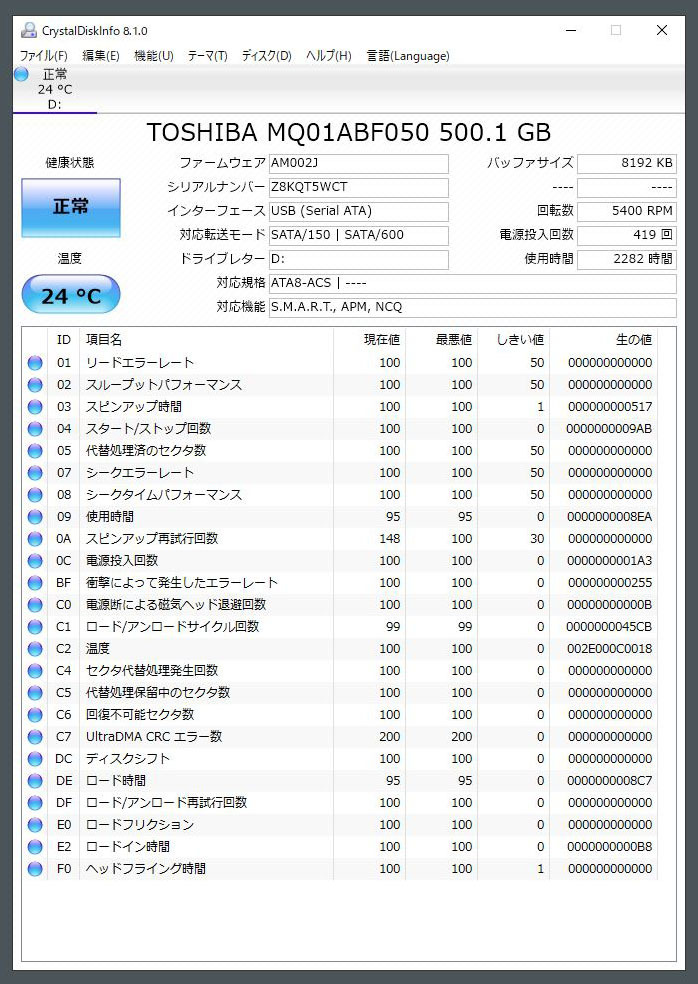
Task: Click the 項目名 column header
Action: pos(206,340)
